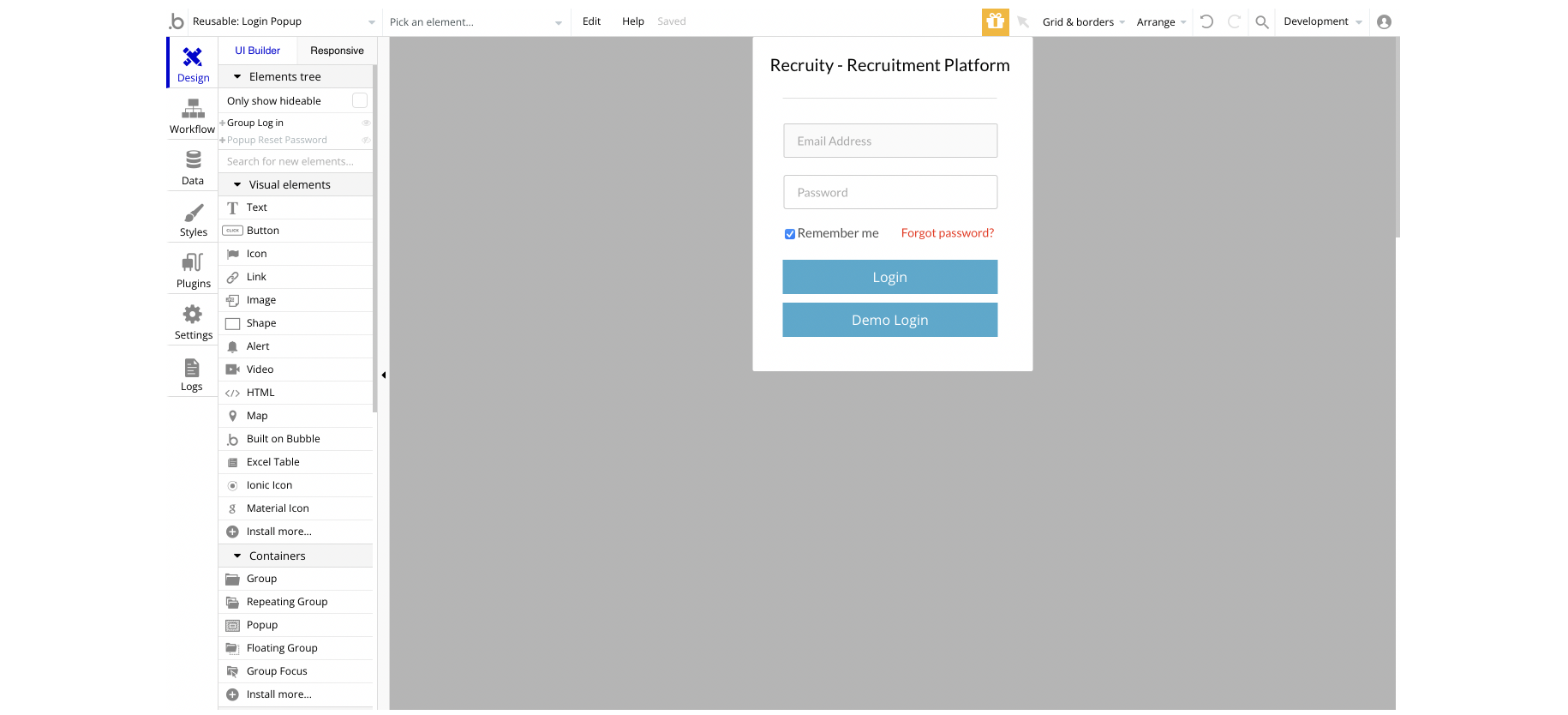Screen dimensions: 1568x715
Task: Open the Development version dropdown
Action: 1322,21
